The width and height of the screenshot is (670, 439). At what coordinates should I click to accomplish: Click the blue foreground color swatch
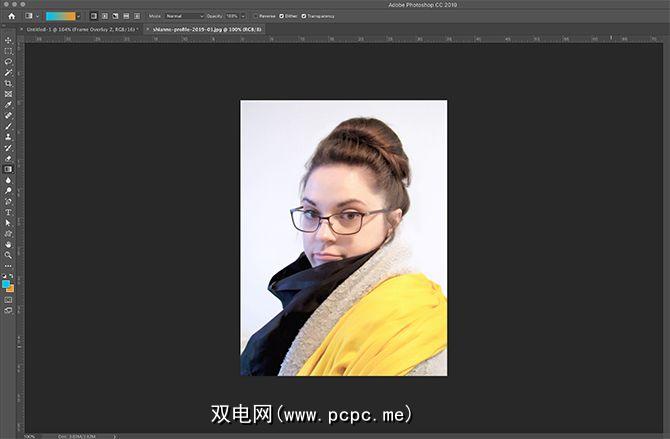[x=7, y=284]
